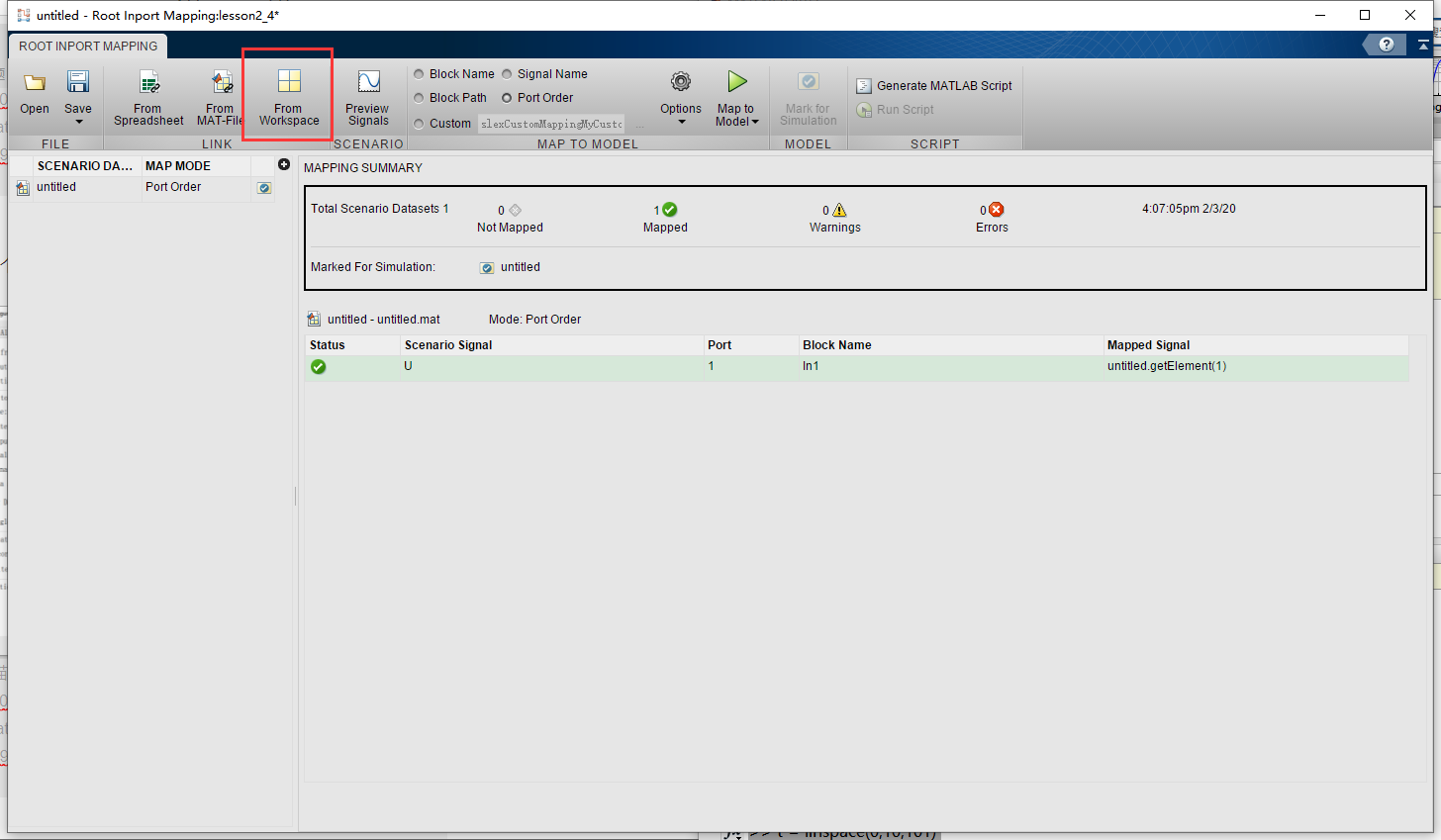Select the Block Name mapping radio button
Screen dimensions: 1441x840
point(420,73)
